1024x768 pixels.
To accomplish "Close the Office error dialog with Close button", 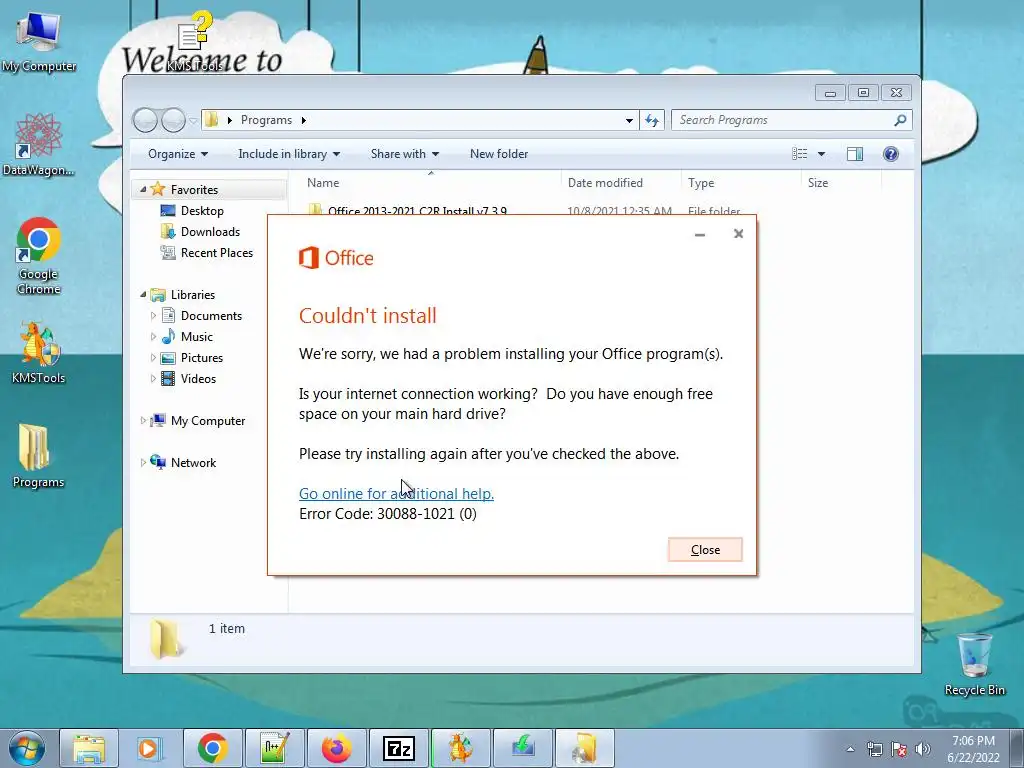I will click(x=705, y=550).
